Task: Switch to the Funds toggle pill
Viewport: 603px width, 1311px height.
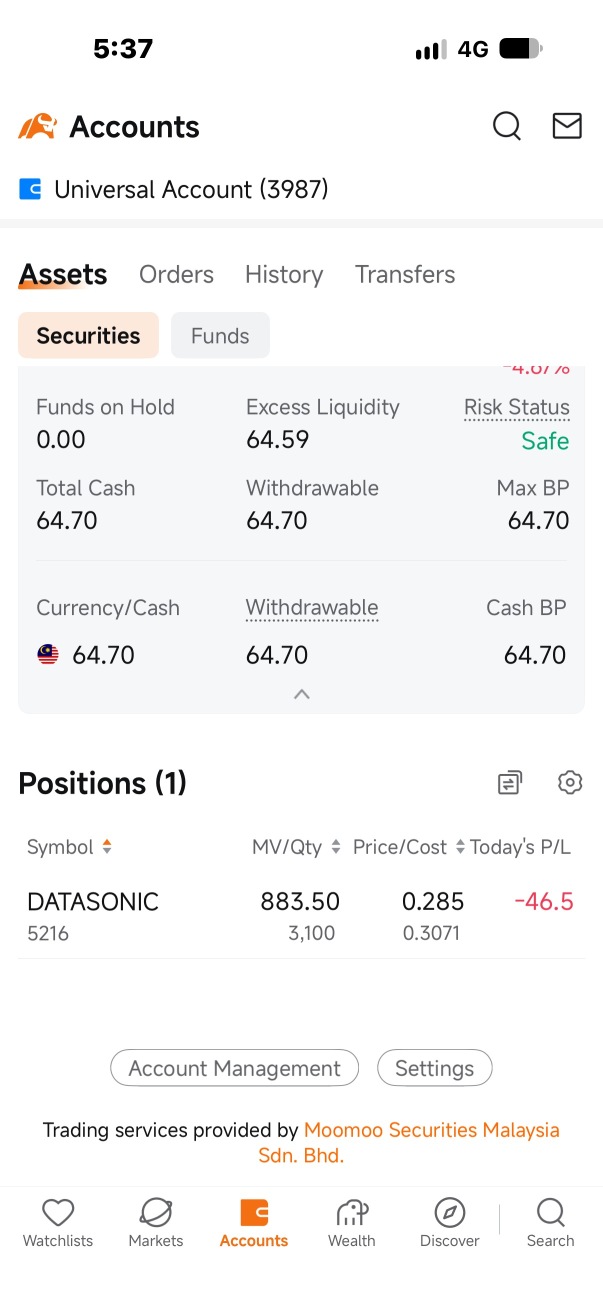Action: pyautogui.click(x=220, y=335)
